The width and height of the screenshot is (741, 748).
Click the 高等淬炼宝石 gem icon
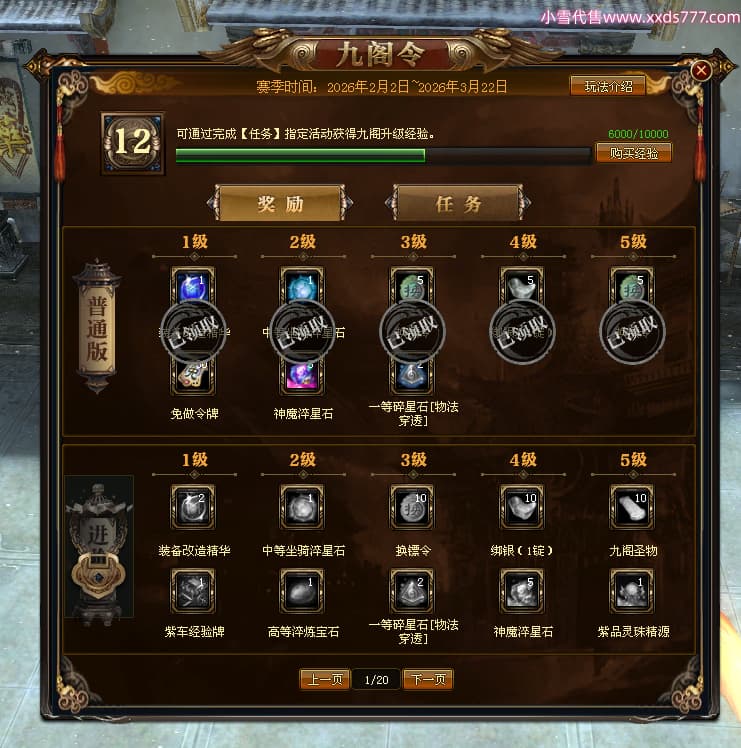click(x=302, y=591)
